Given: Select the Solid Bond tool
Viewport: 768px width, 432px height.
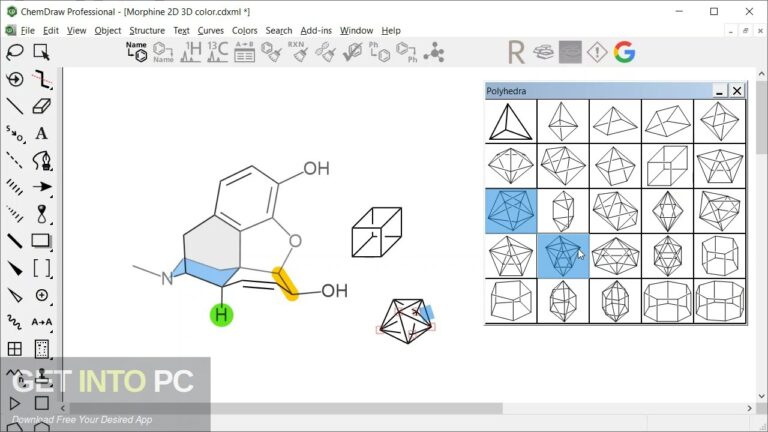Looking at the screenshot, I should tap(15, 106).
